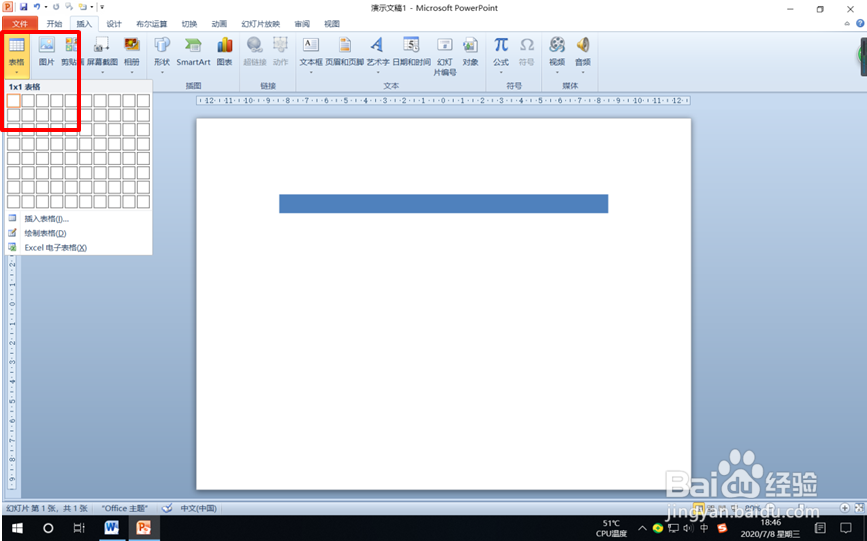Click the 艺术字 (WordArt) icon

click(x=378, y=46)
